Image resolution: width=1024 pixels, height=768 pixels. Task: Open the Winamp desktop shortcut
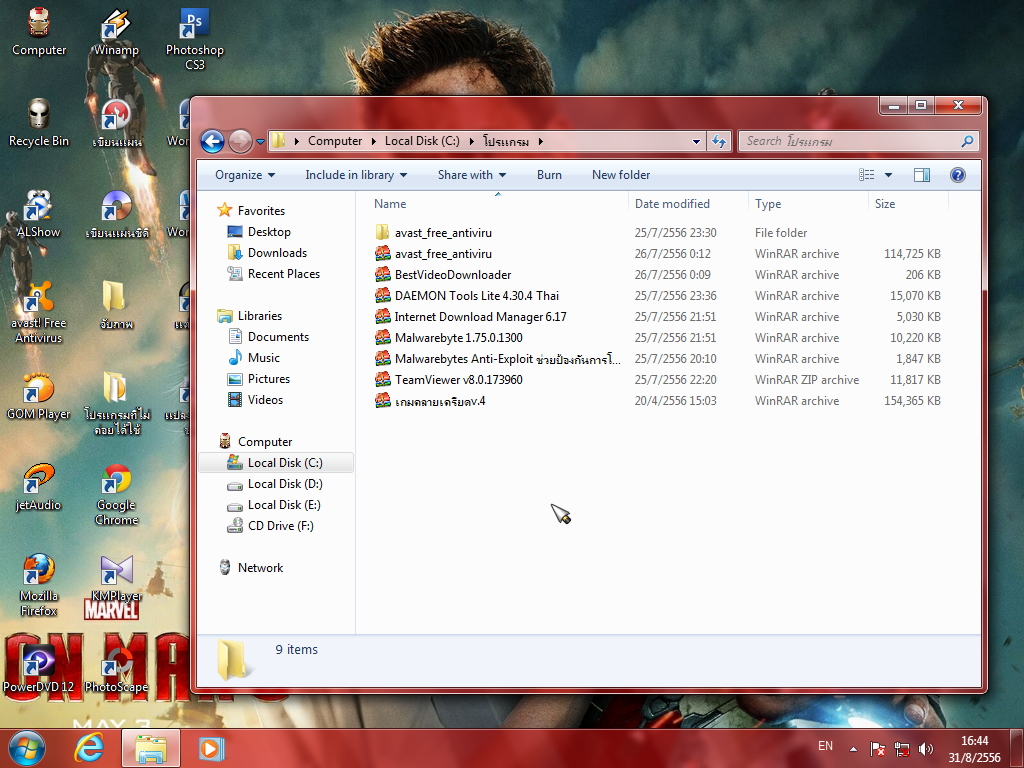point(116,32)
